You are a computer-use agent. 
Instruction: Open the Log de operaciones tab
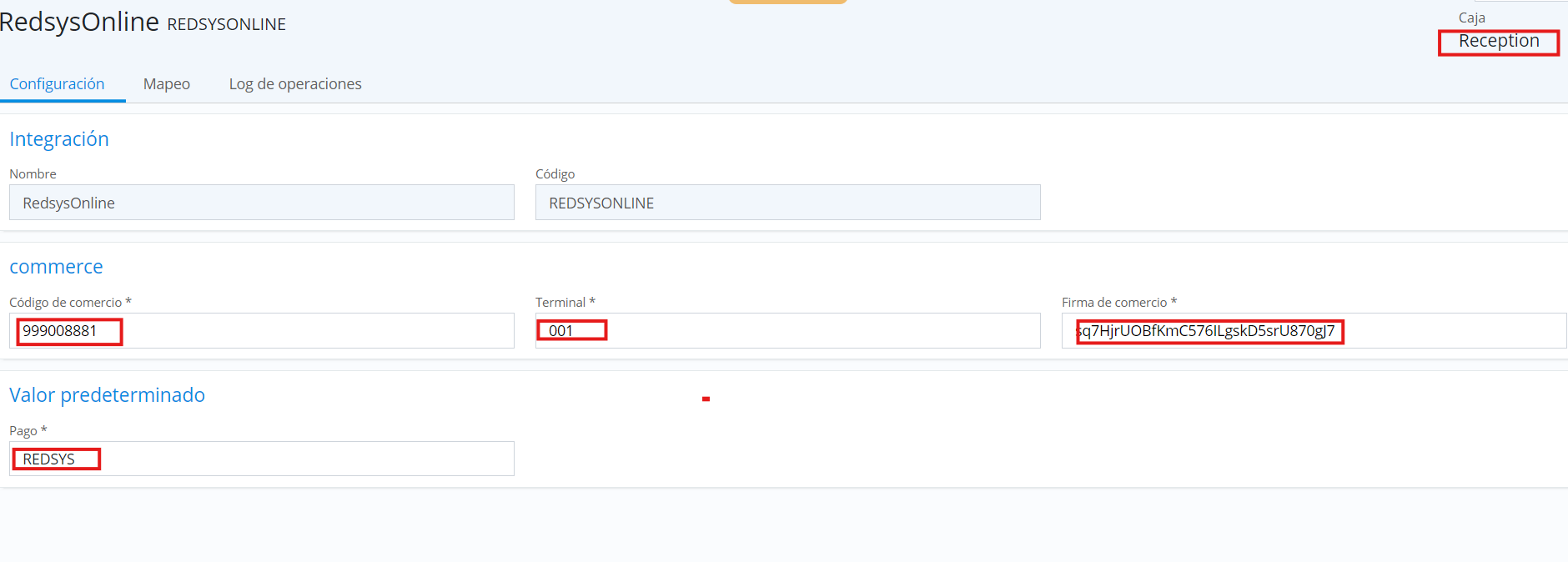pyautogui.click(x=295, y=84)
